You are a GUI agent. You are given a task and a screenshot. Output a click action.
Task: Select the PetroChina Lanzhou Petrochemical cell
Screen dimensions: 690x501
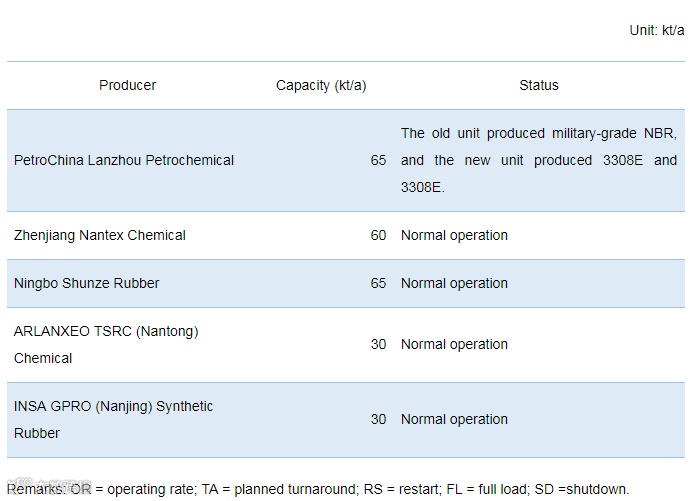point(124,160)
